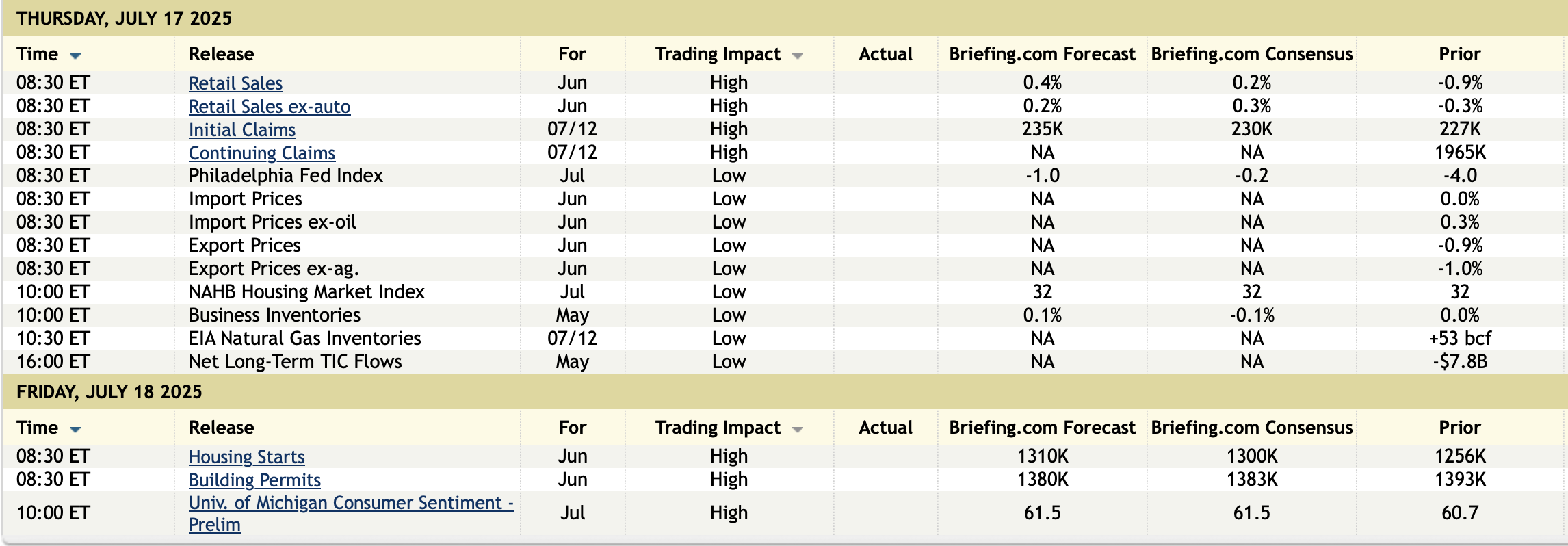The image size is (1568, 546).
Task: Click the Thursday Trading Impact sort arrow
Action: [x=797, y=55]
